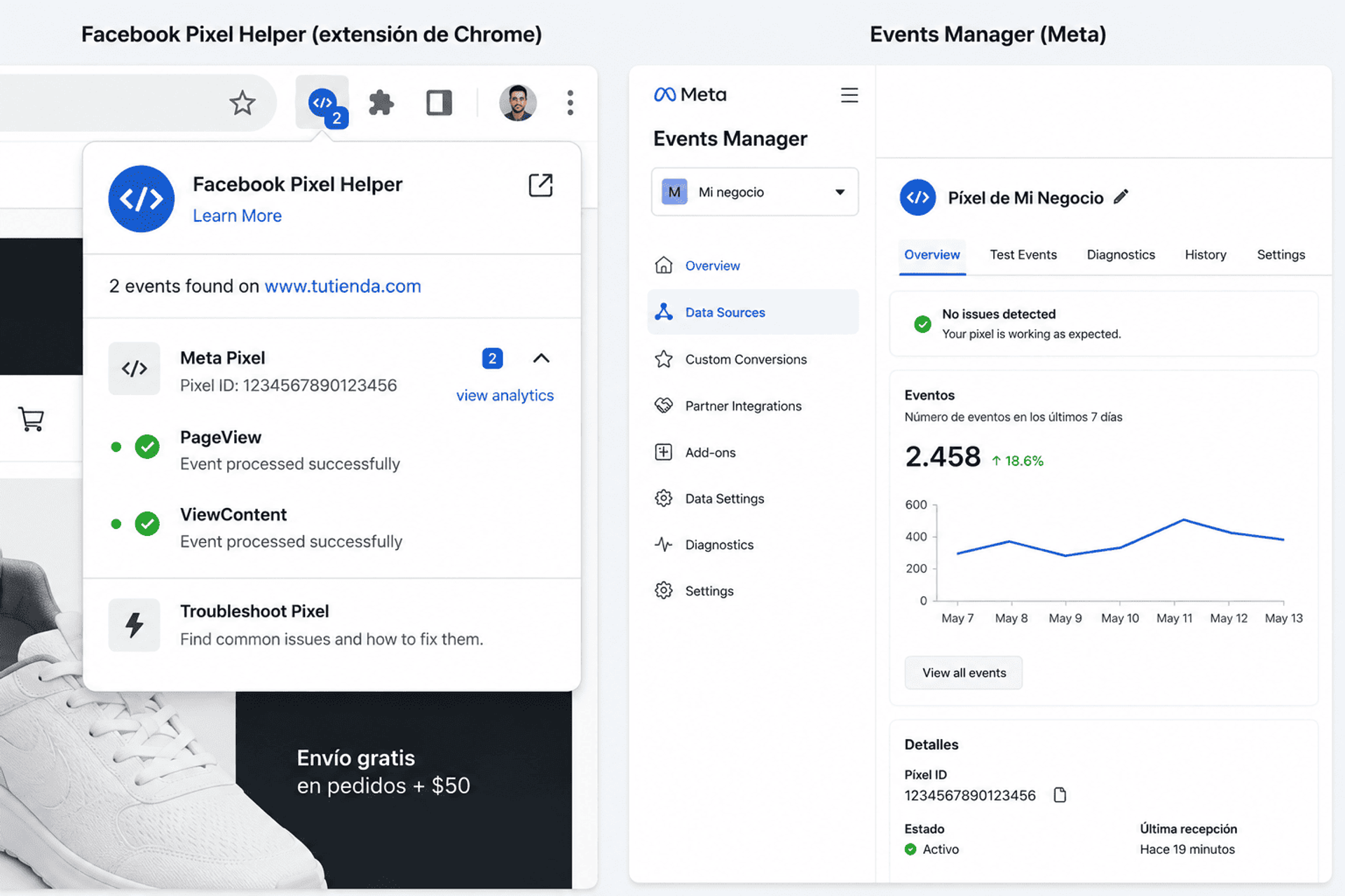Open Data Sources in the sidebar
This screenshot has width=1345, height=896.
pyautogui.click(x=753, y=312)
